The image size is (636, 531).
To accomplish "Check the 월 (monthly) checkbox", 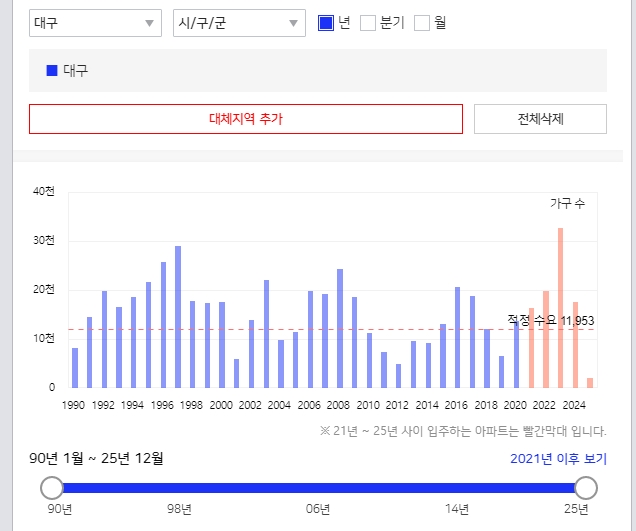I will pyautogui.click(x=421, y=22).
